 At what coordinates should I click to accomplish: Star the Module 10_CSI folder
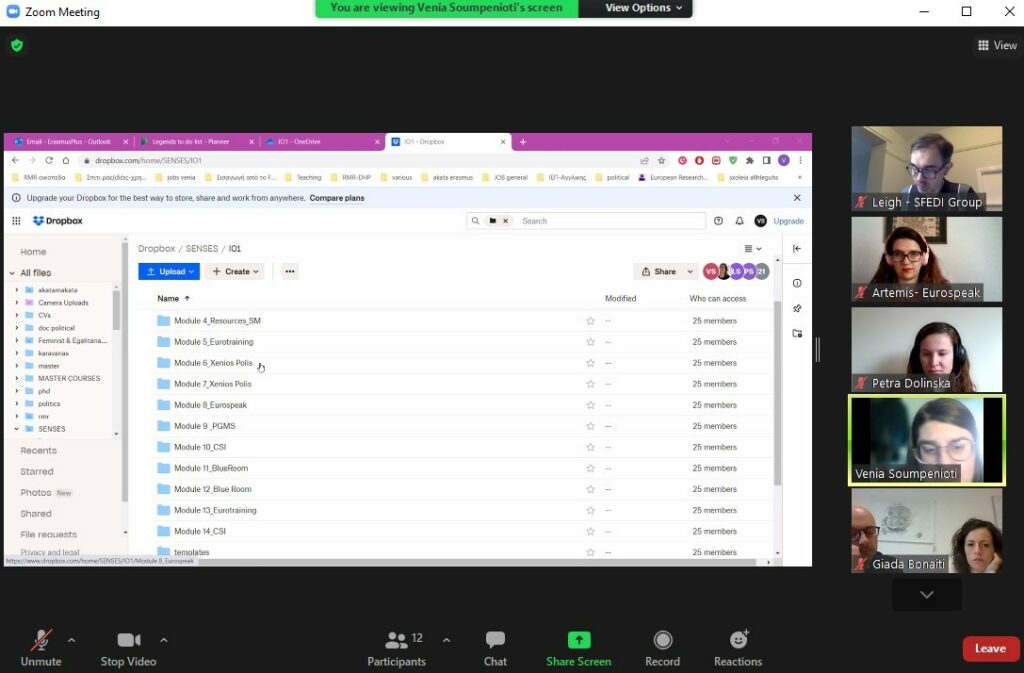(590, 447)
